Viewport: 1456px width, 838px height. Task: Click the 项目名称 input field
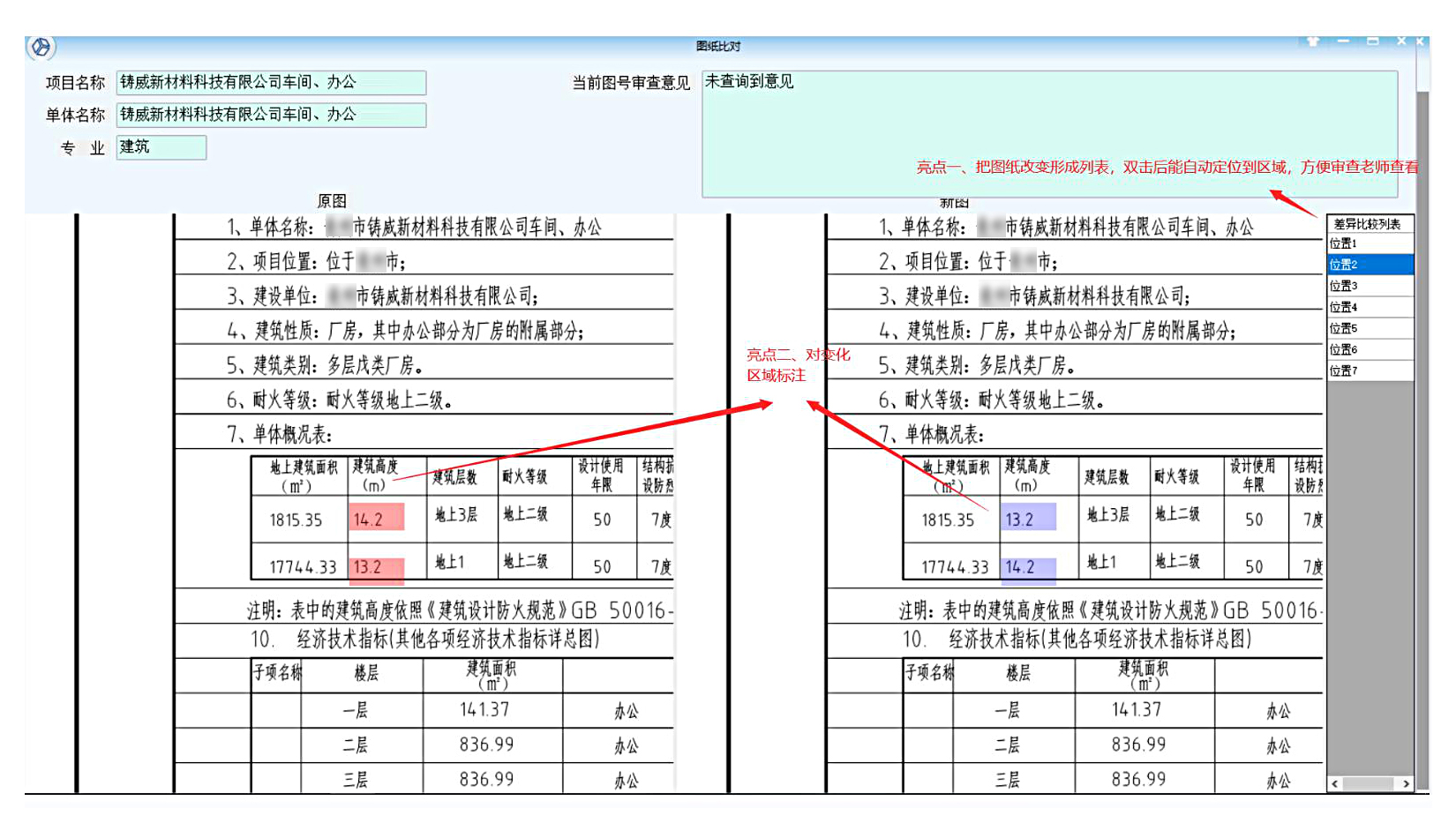pyautogui.click(x=271, y=83)
